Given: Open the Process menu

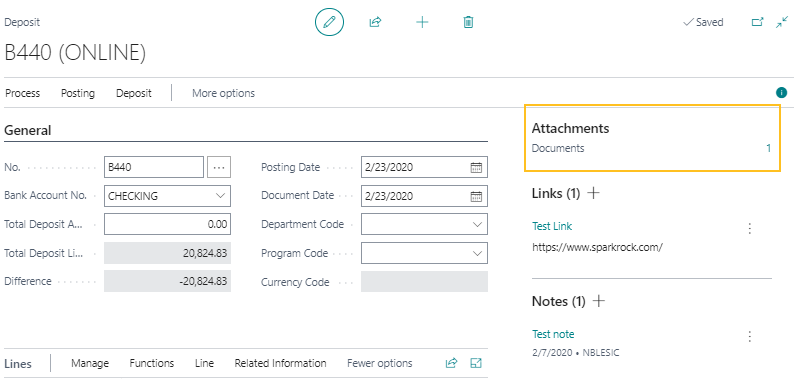Looking at the screenshot, I should [x=22, y=93].
